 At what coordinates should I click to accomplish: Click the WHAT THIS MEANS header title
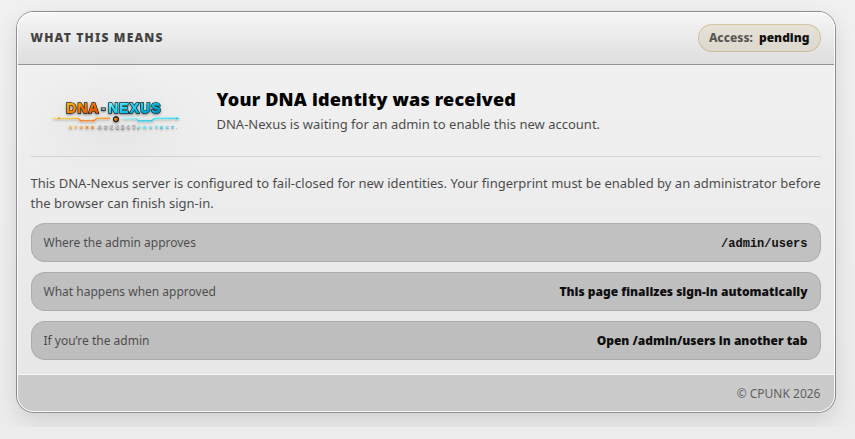[97, 38]
